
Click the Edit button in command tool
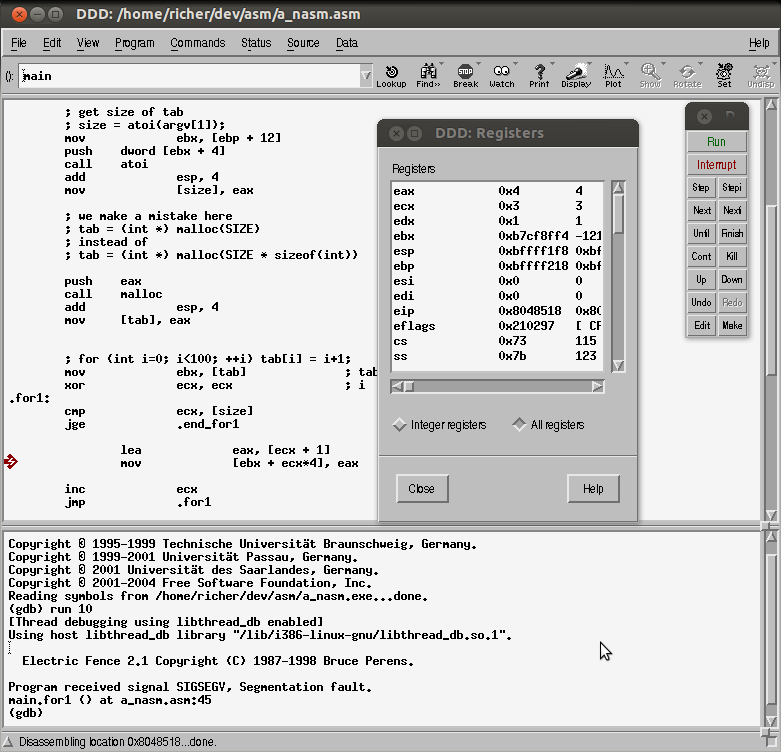coord(701,325)
